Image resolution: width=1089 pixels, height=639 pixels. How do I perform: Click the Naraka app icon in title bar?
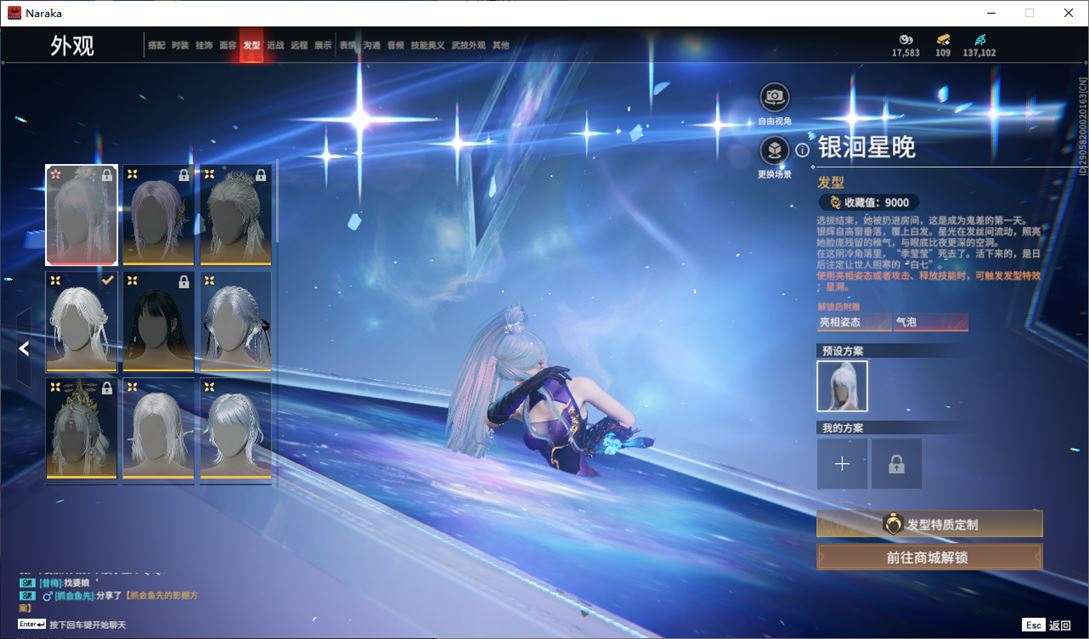[14, 13]
